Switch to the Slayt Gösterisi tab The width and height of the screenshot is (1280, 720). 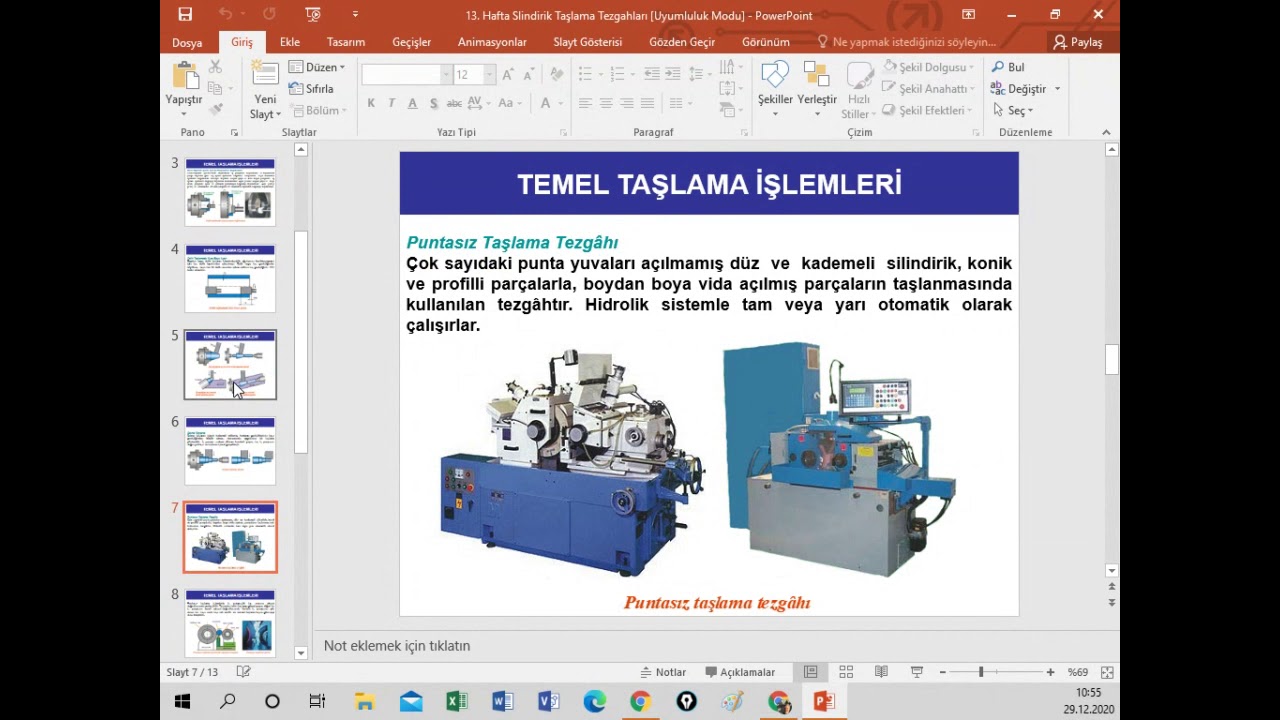tap(588, 42)
